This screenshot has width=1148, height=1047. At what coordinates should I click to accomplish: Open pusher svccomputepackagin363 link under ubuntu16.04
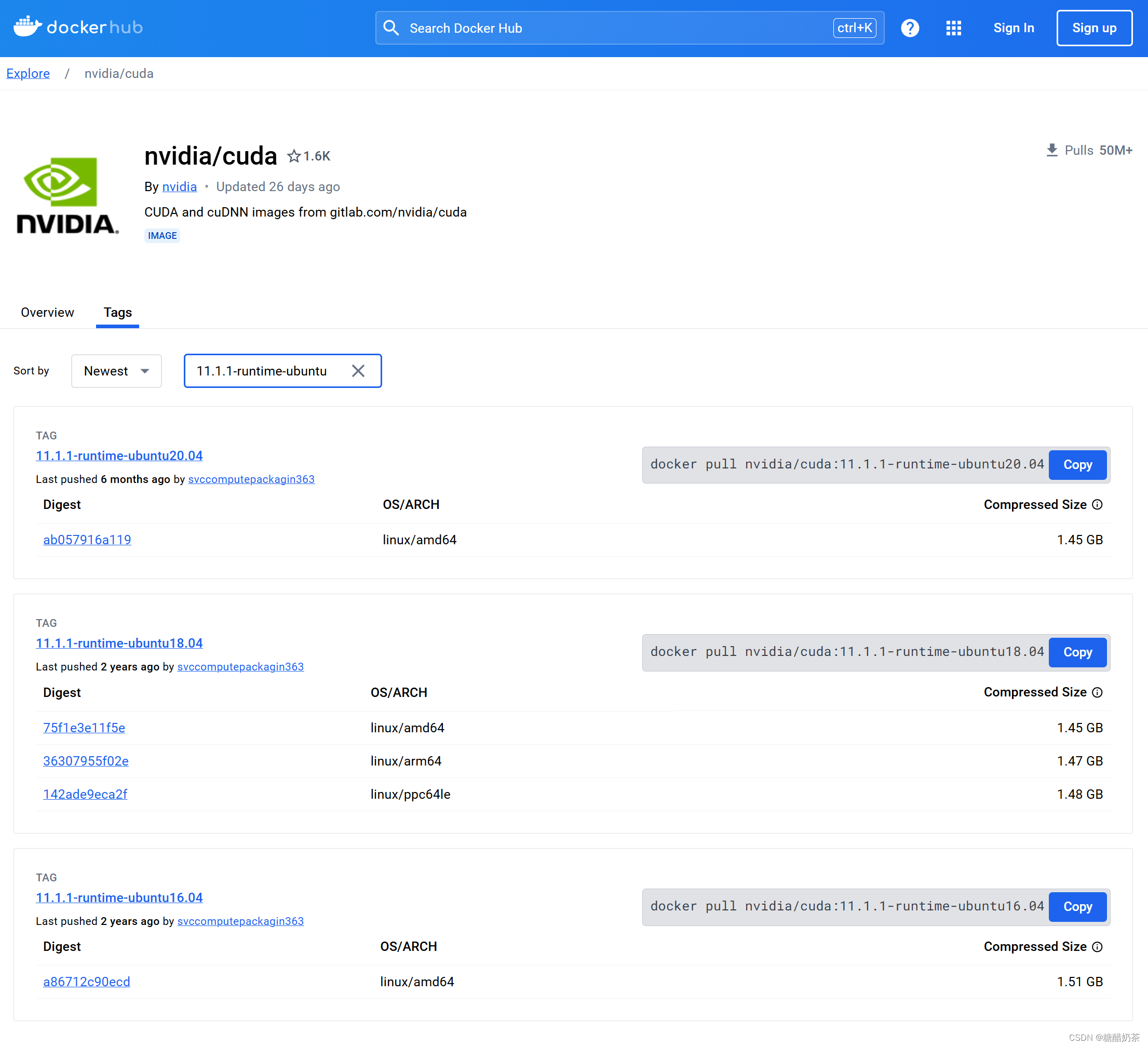pyautogui.click(x=240, y=921)
